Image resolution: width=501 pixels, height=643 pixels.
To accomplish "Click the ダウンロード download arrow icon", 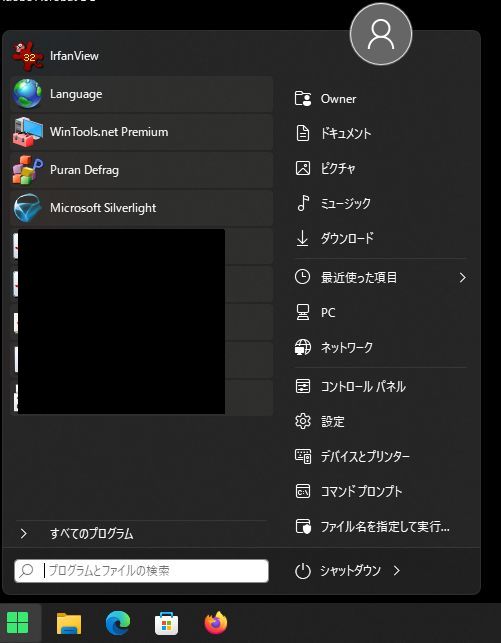I will tap(303, 238).
